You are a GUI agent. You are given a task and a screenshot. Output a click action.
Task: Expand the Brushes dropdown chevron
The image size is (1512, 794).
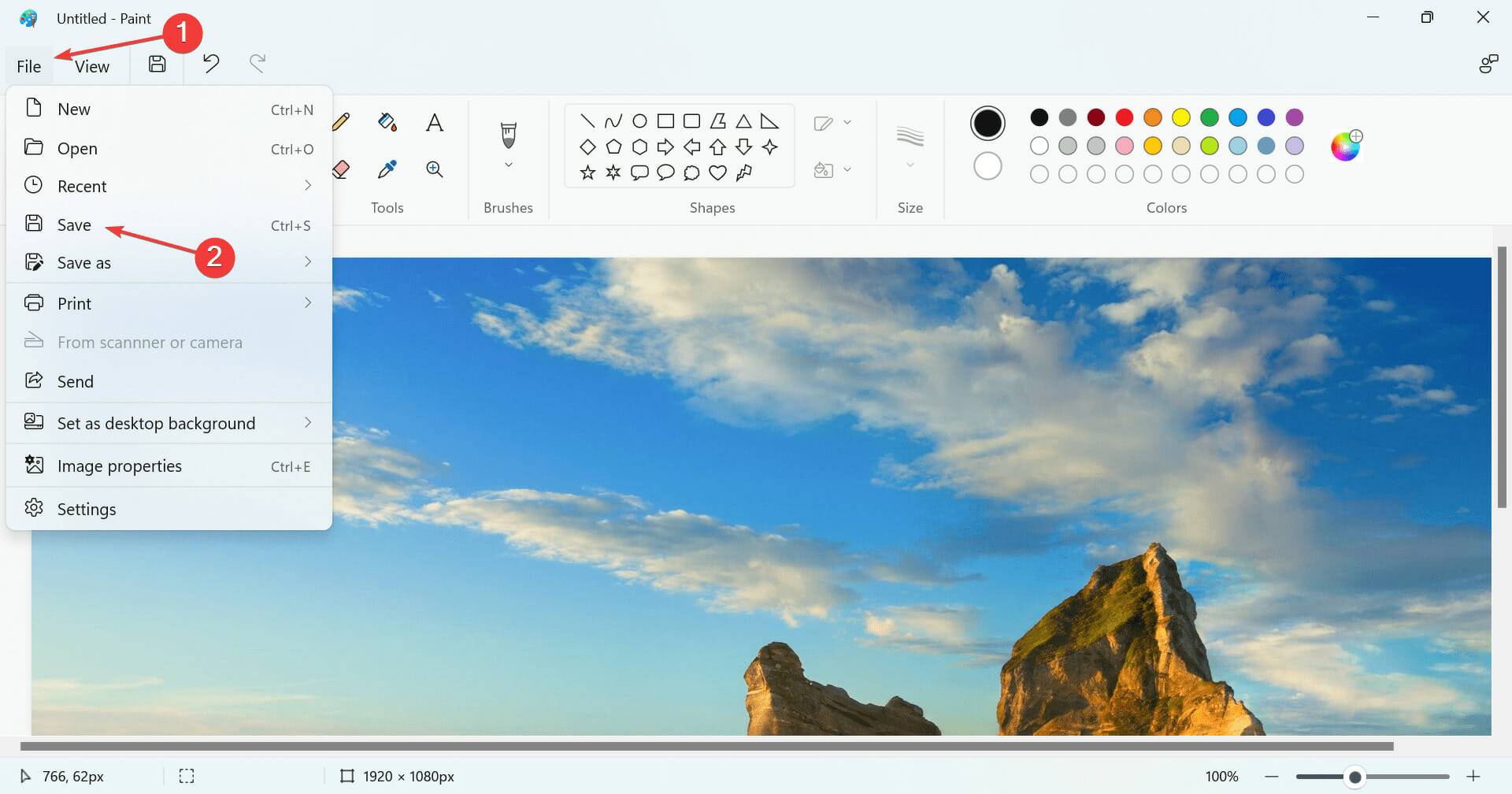coord(509,165)
